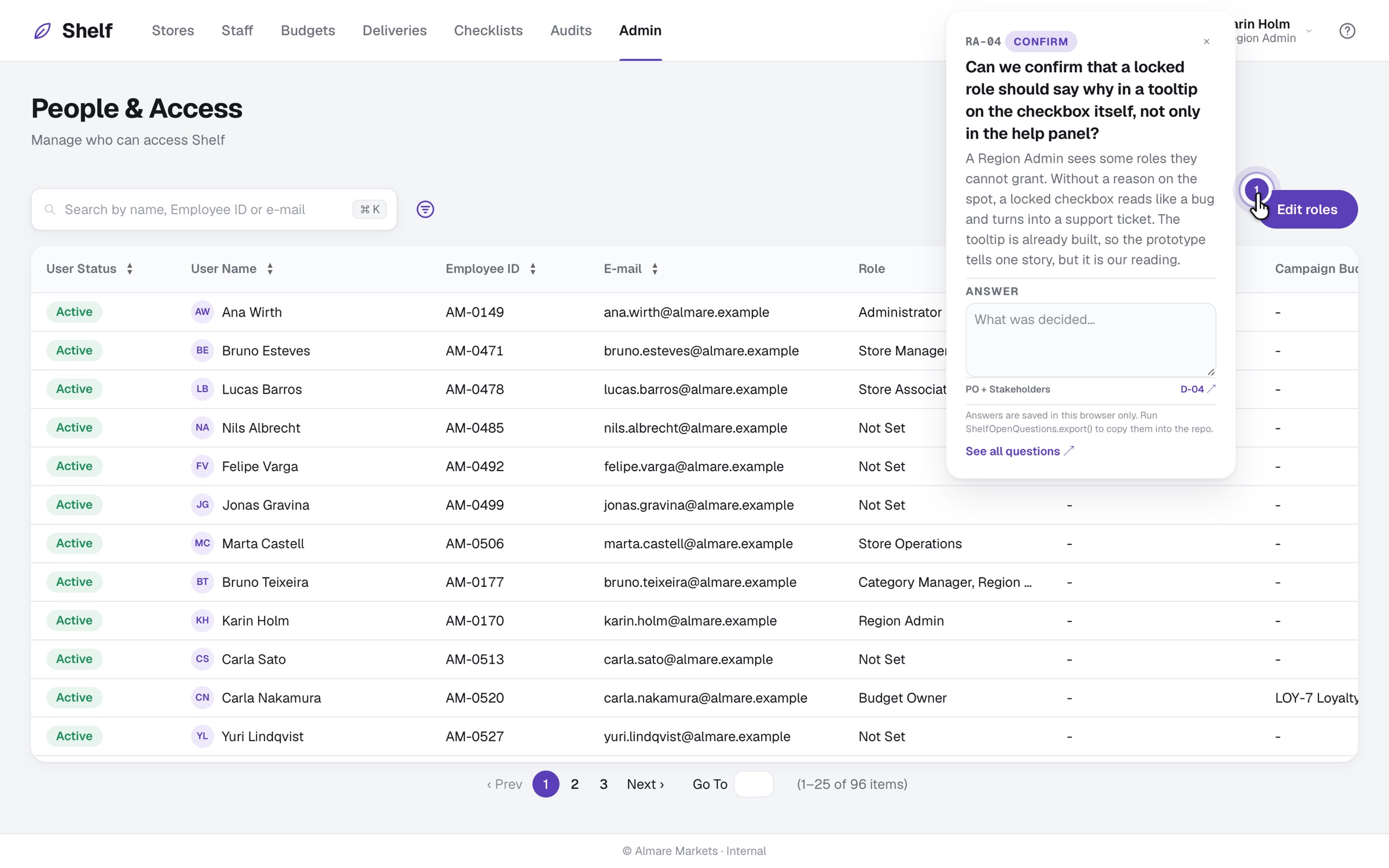Open the filter icon beside search
Viewport: 1389px width, 868px height.
[x=425, y=209]
